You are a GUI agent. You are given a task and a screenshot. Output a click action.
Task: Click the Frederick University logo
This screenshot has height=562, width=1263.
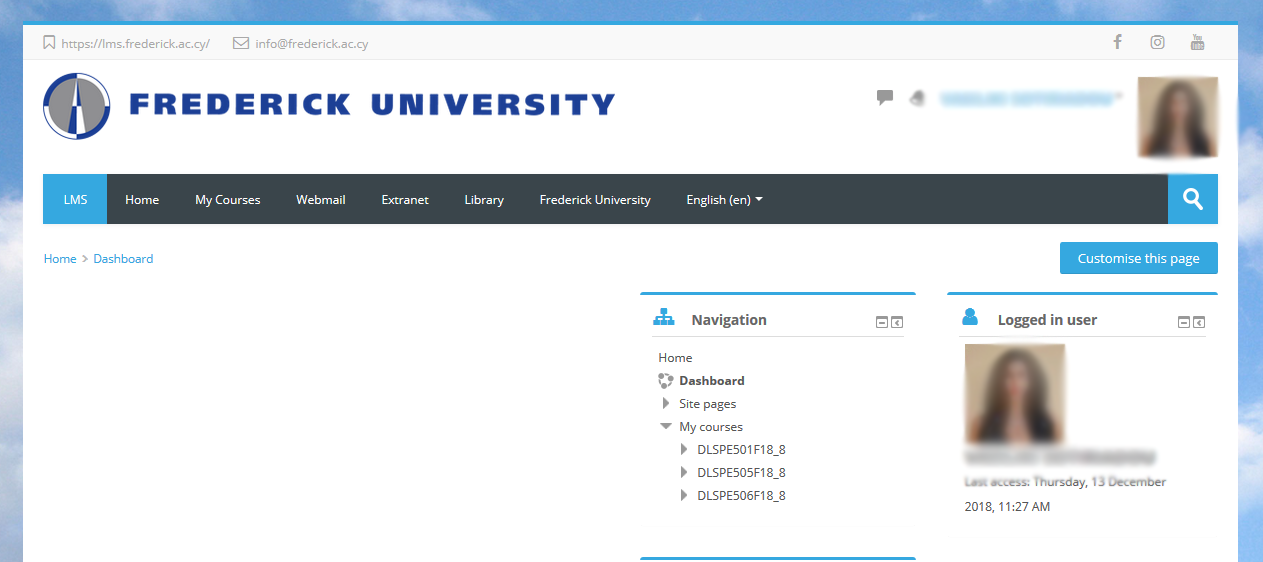329,105
